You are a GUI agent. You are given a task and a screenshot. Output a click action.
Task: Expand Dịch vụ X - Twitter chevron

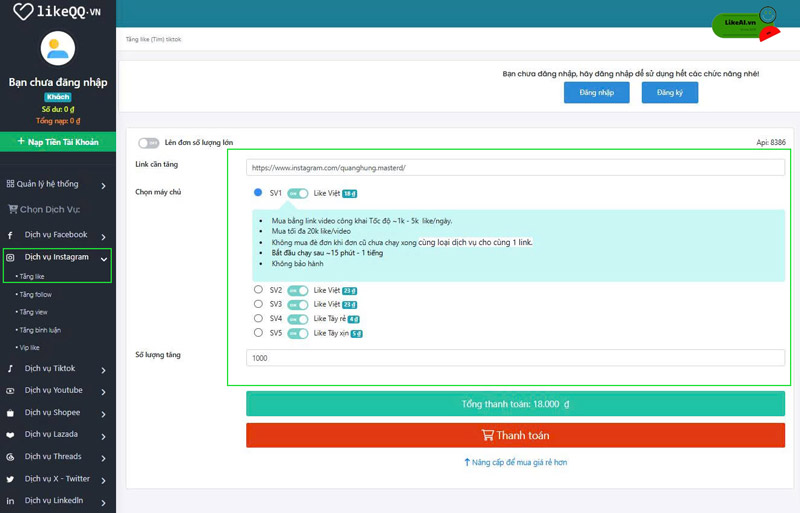pyautogui.click(x=104, y=480)
